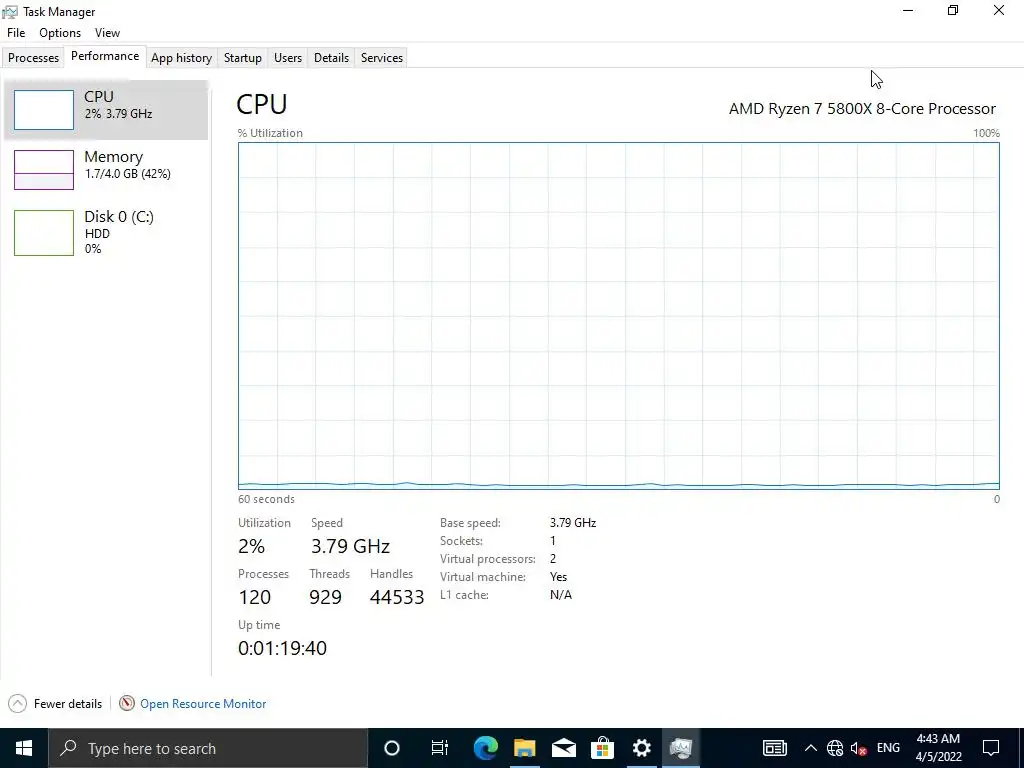Open Task View on the taskbar
The height and width of the screenshot is (768, 1024).
[x=440, y=748]
